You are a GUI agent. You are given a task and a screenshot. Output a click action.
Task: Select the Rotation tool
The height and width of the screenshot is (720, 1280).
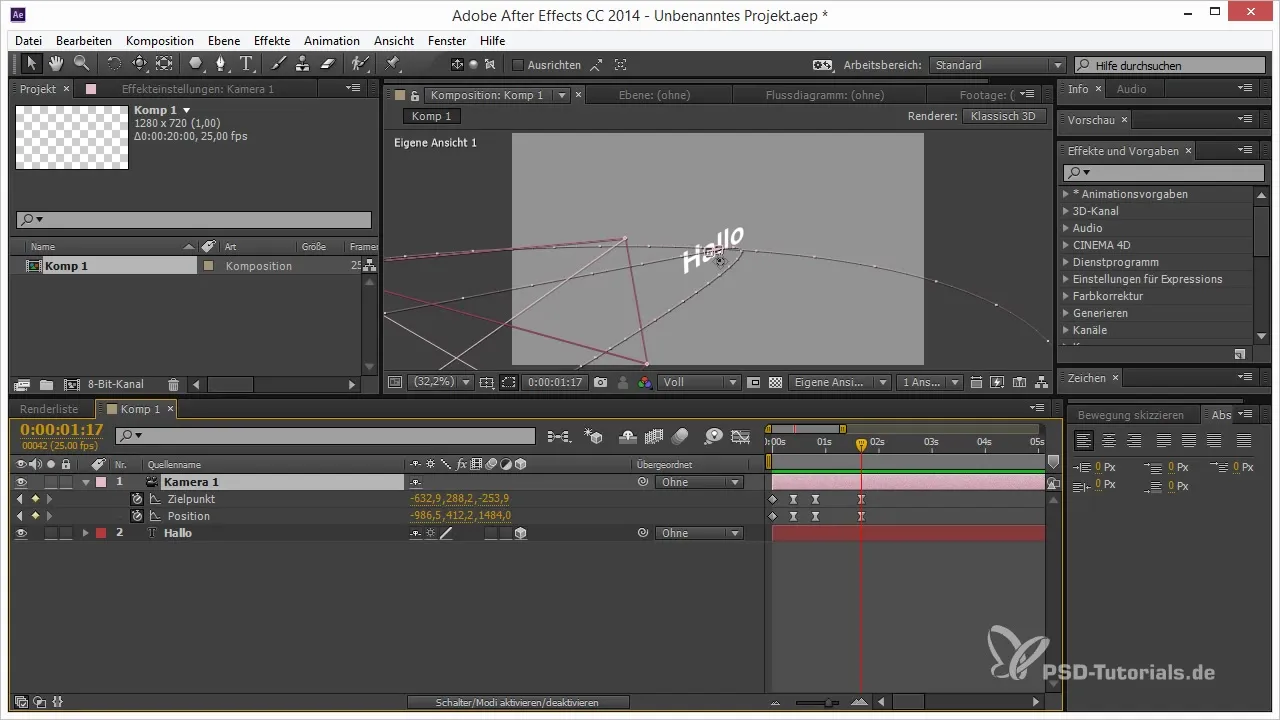click(114, 64)
